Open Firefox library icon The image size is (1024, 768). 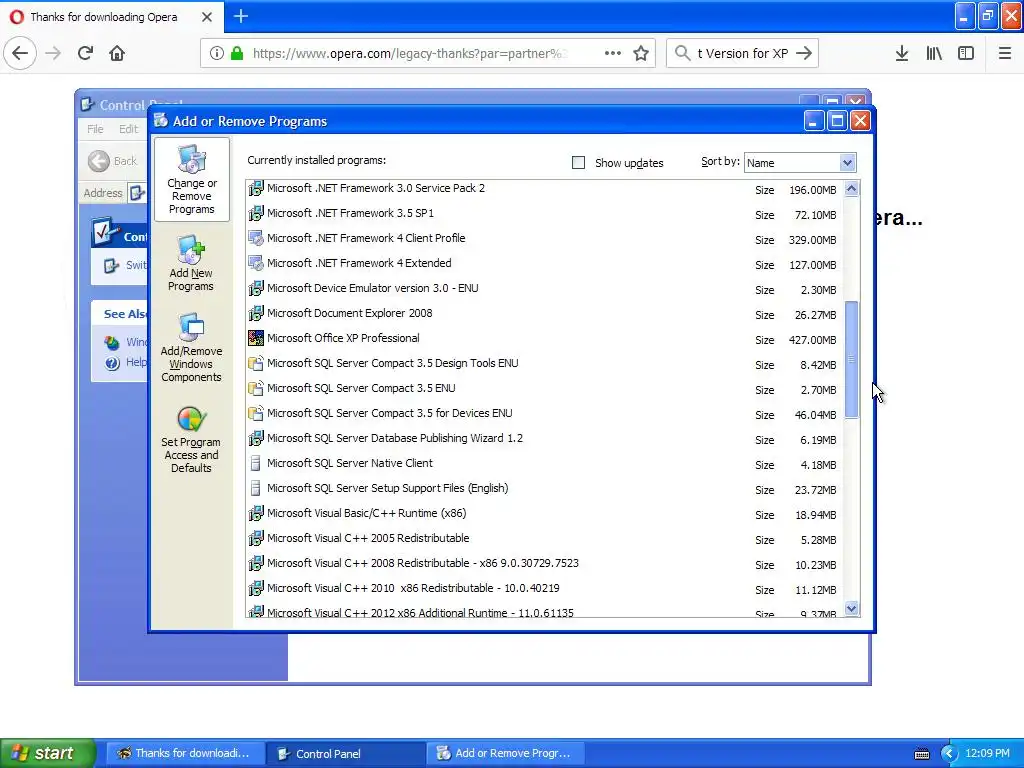934,53
